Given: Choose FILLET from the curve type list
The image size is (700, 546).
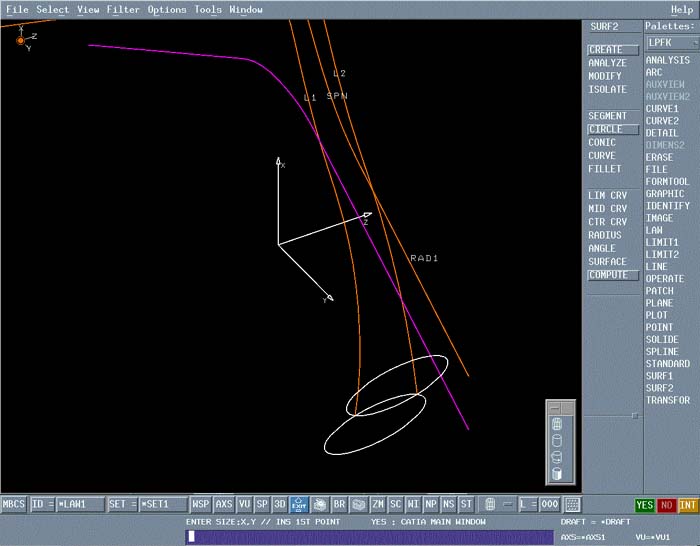Looking at the screenshot, I should click(604, 169).
